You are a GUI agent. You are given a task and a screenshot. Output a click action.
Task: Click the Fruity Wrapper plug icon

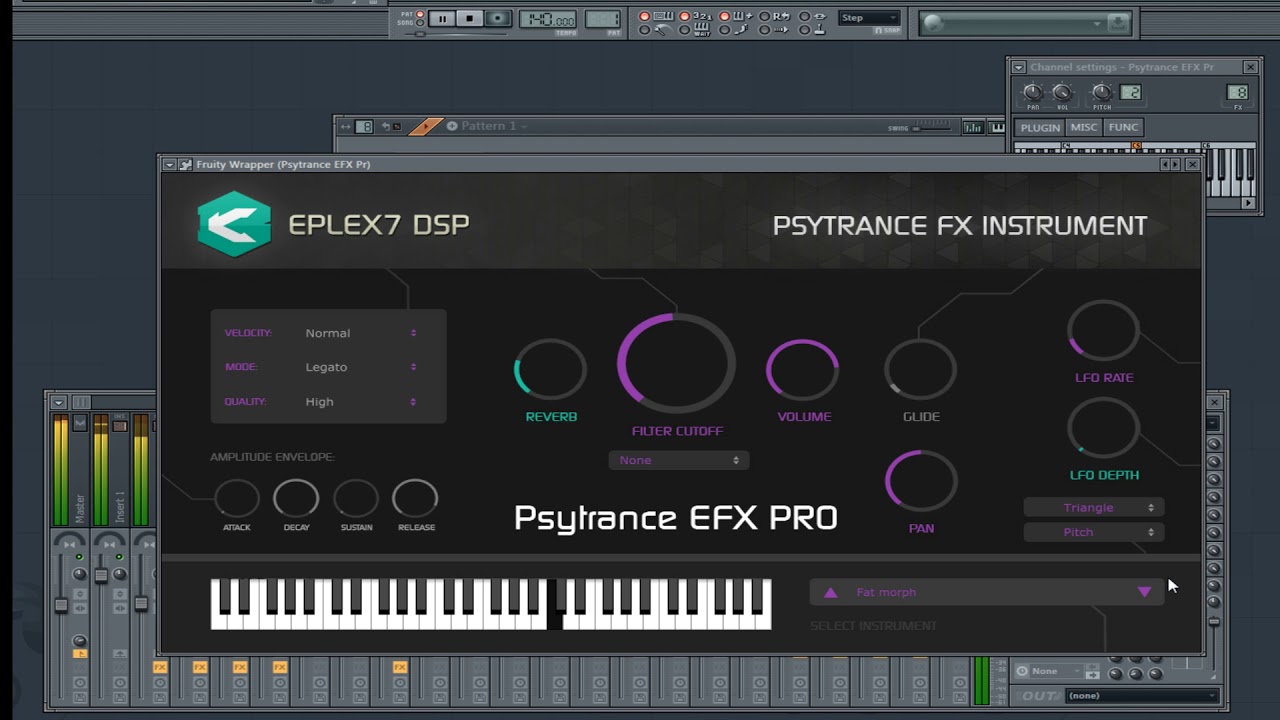click(185, 164)
